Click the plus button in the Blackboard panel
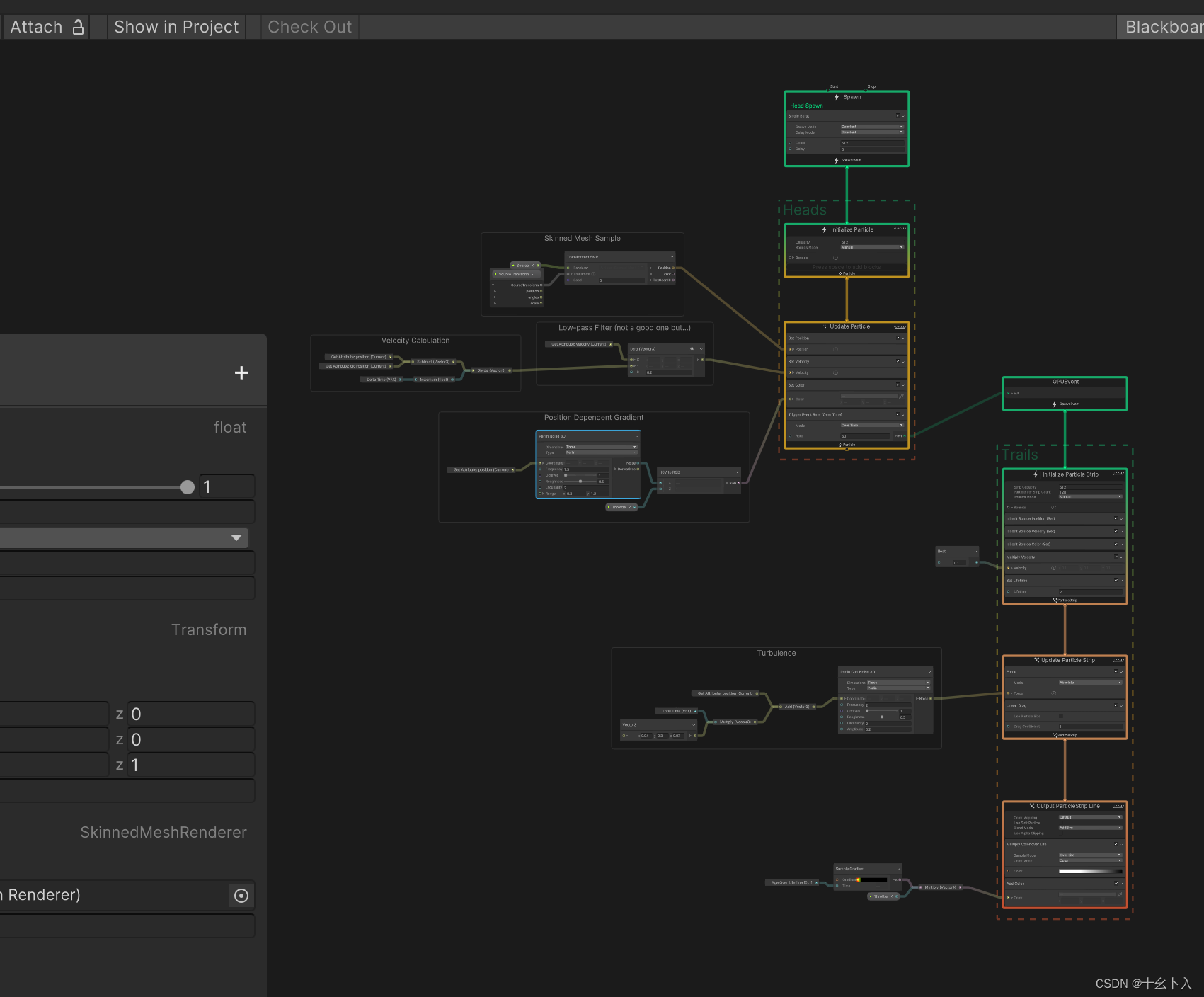Screen dimensions: 1204x997 [x=241, y=372]
